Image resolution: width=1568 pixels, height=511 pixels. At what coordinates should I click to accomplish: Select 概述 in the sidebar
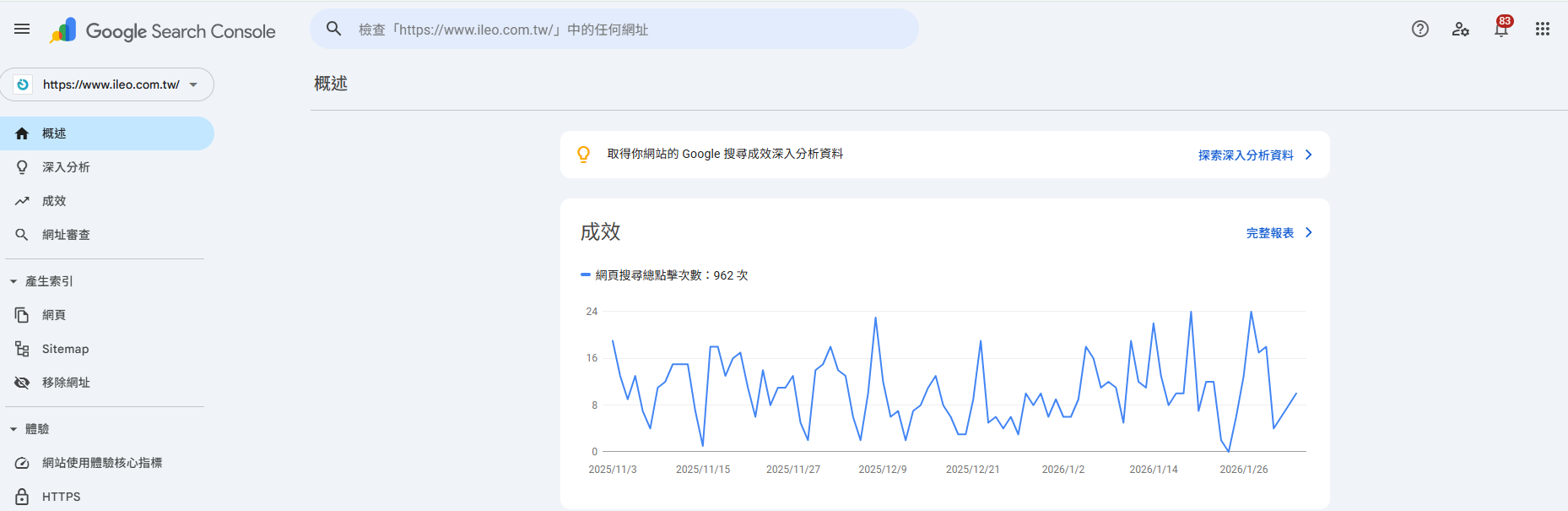click(107, 133)
